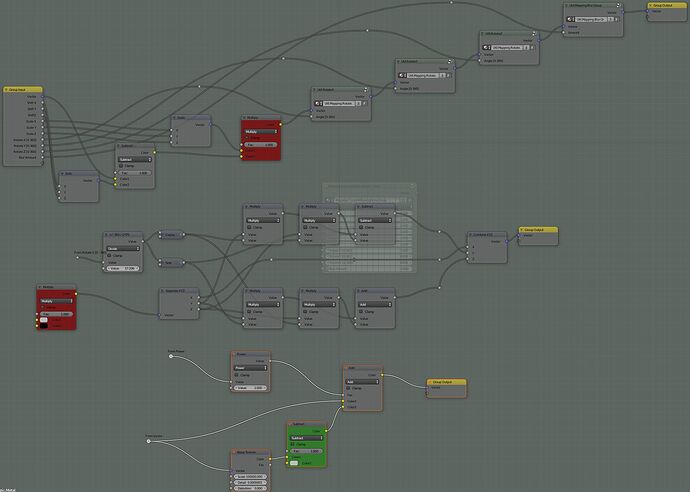The height and width of the screenshot is (492, 690).
Task: Toggle Clamp on the middle math Subtract node
Action: click(x=361, y=227)
